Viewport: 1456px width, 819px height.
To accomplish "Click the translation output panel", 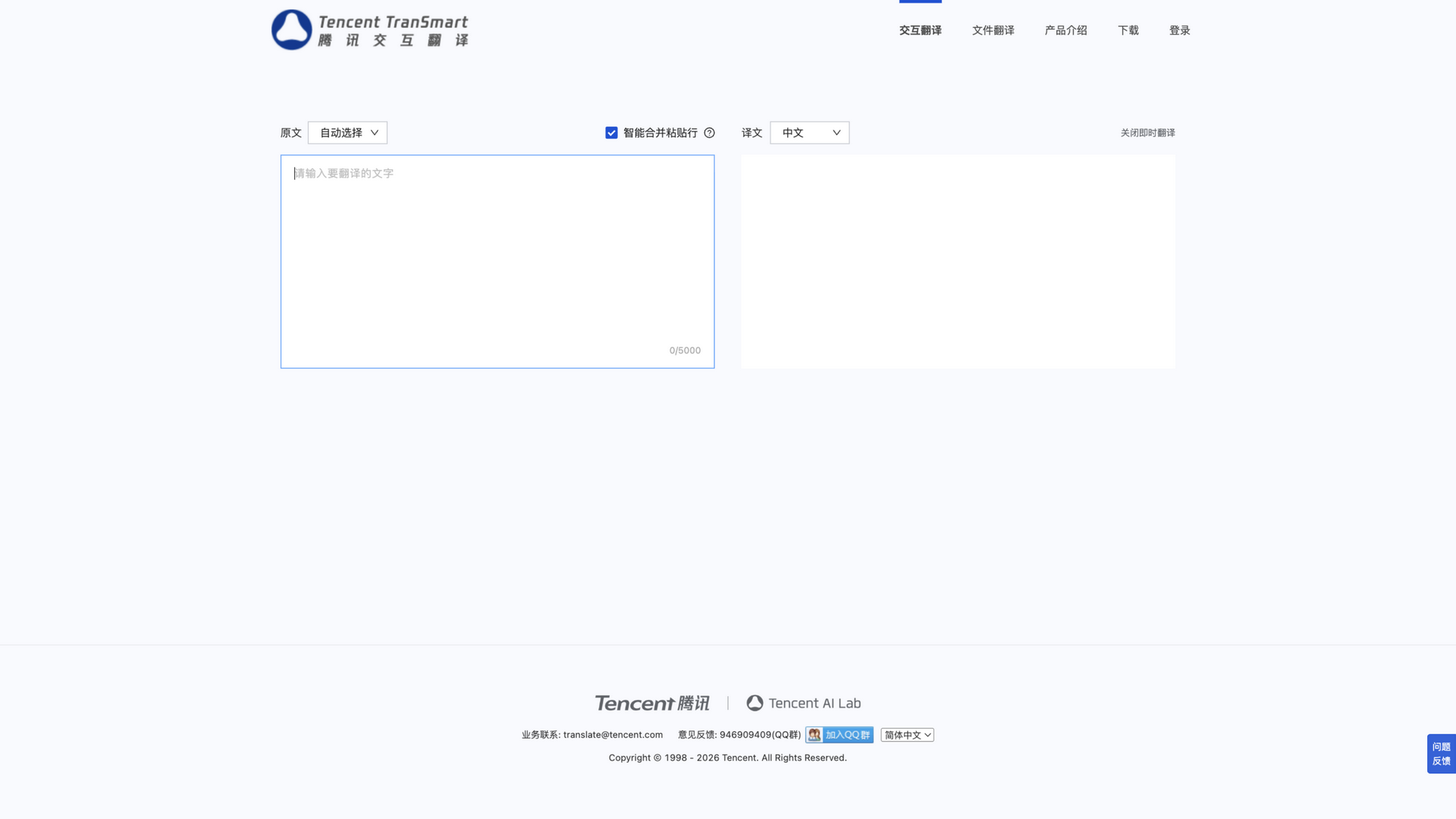I will [x=958, y=262].
